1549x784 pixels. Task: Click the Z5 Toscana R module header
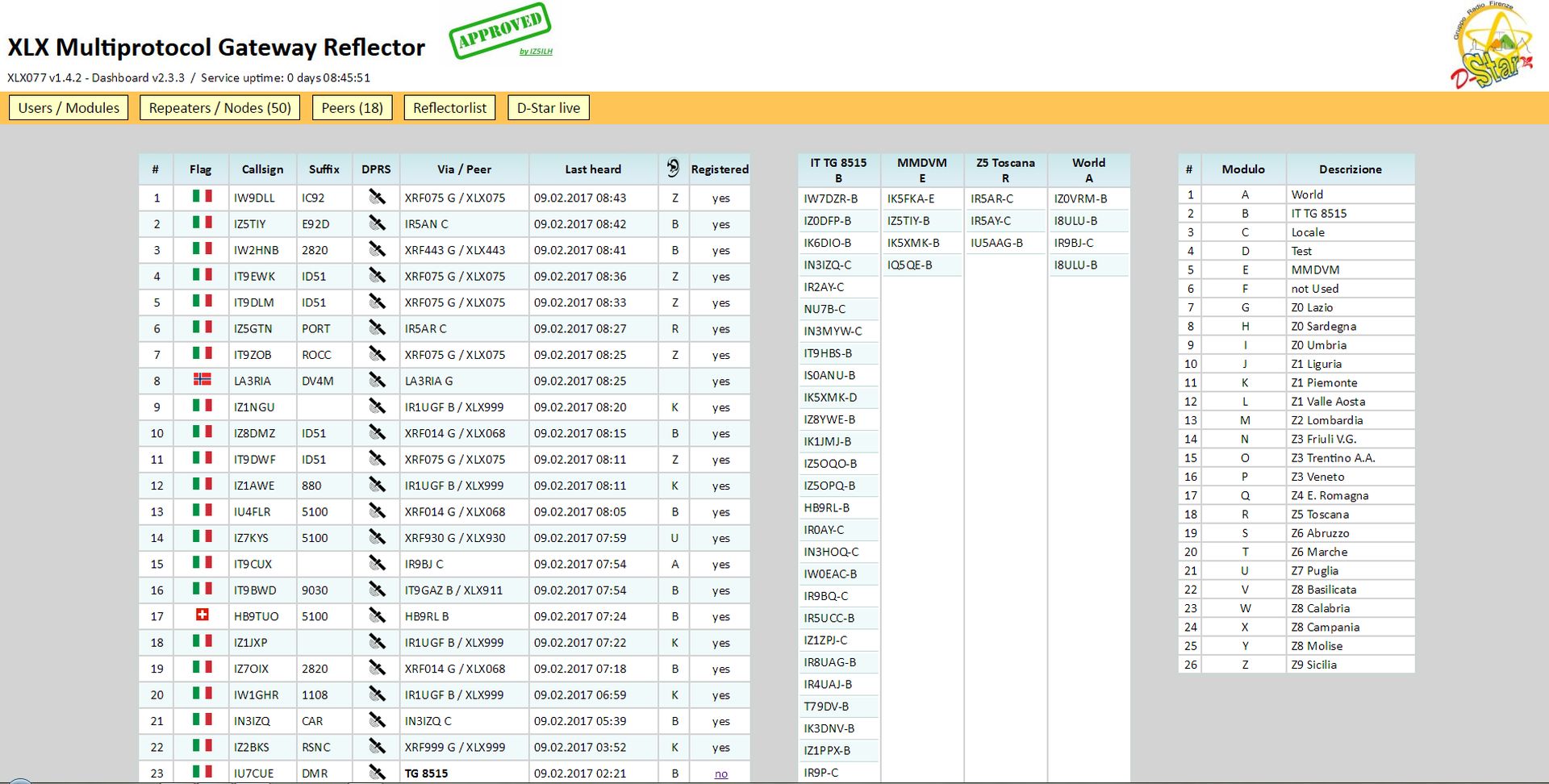point(1005,170)
